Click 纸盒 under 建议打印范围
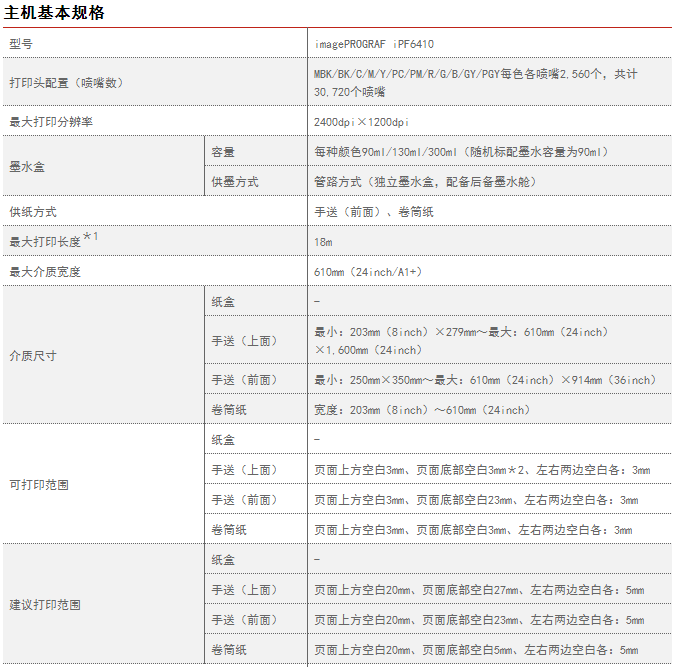 (223, 560)
